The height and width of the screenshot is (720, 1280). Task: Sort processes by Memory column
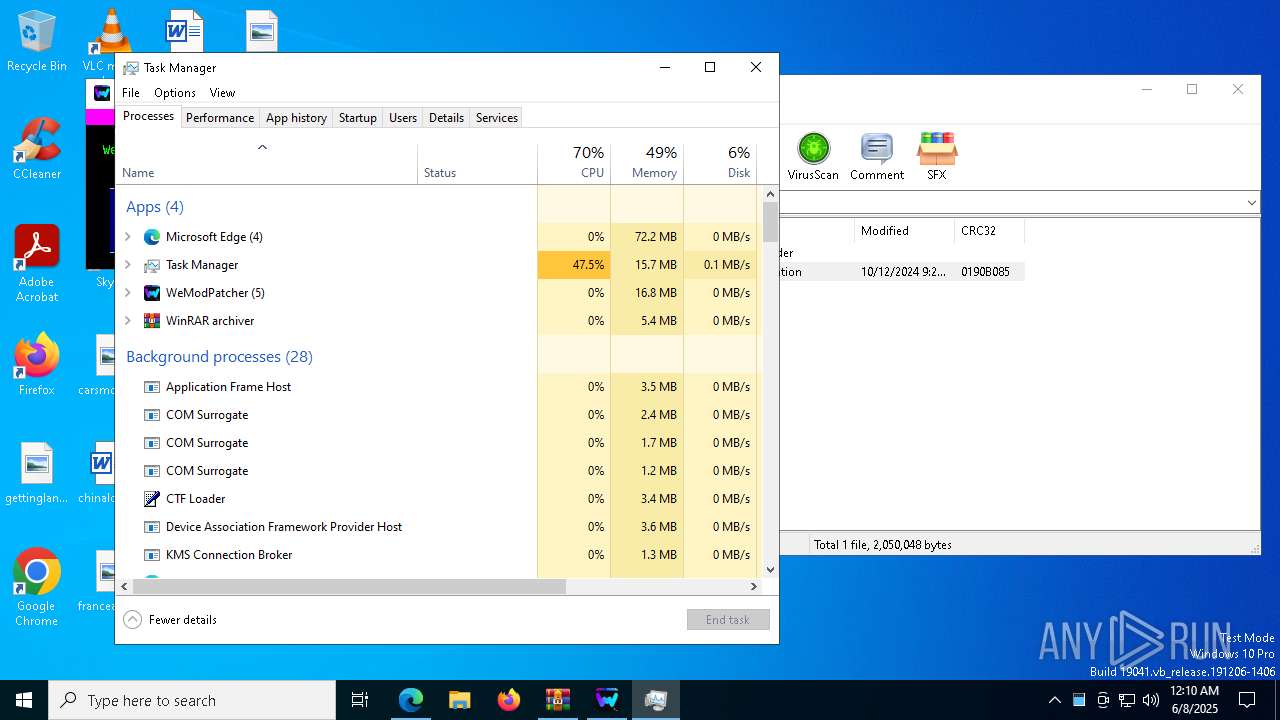647,163
